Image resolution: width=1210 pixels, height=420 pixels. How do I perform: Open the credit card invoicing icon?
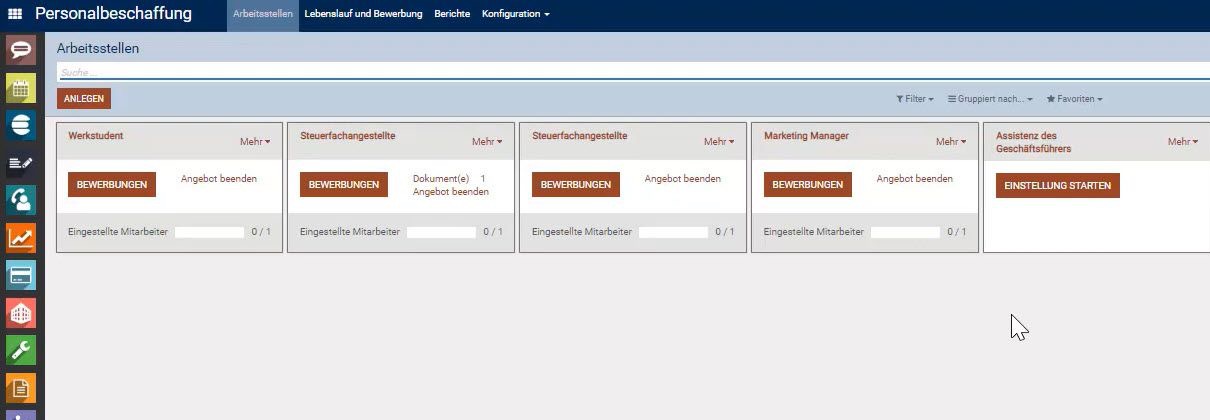[21, 275]
